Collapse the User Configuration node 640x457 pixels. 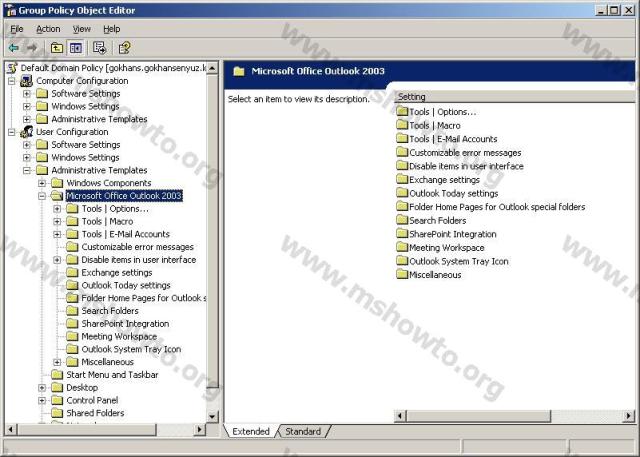pos(11,132)
